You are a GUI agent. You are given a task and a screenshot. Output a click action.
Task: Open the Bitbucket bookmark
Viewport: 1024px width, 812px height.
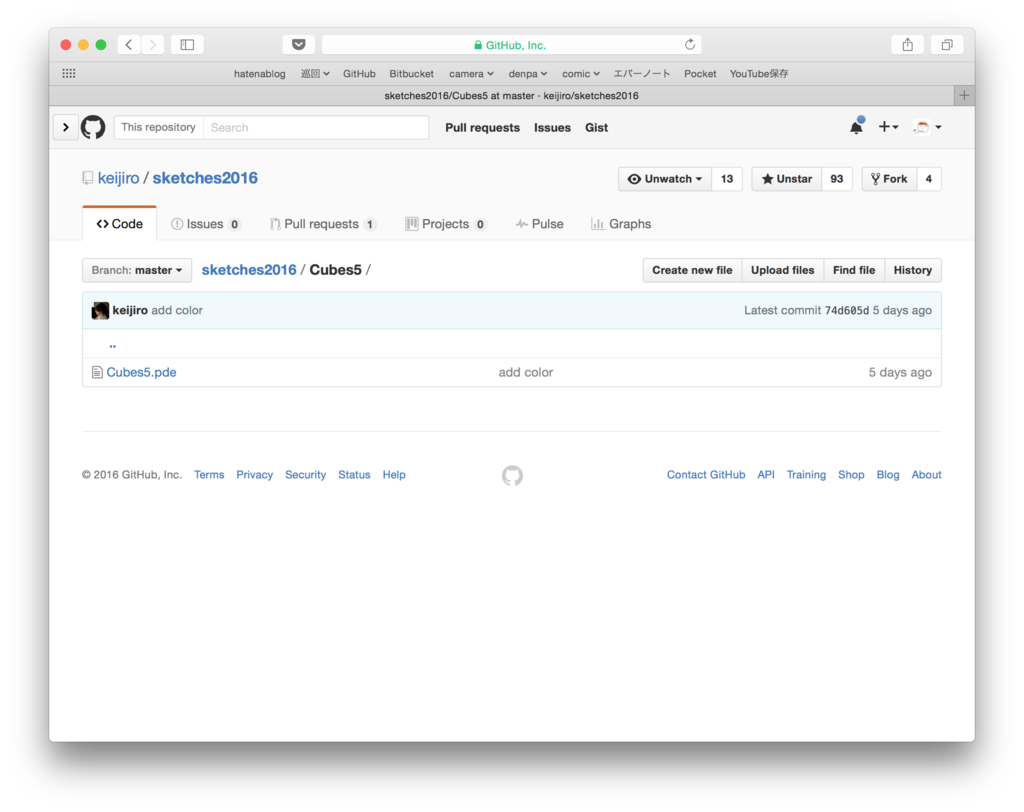point(411,74)
